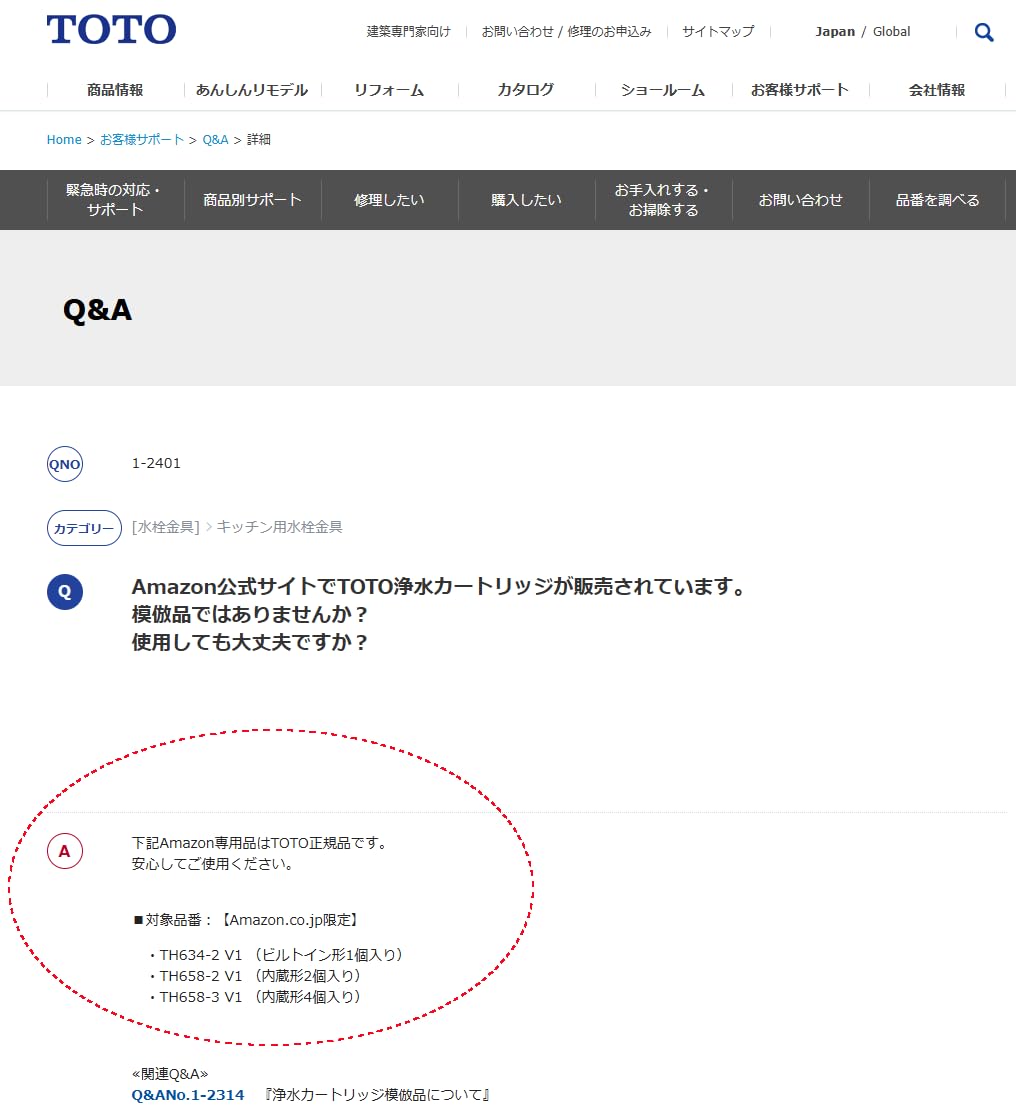The image size is (1016, 1109).
Task: Open the search icon at top right
Action: click(x=983, y=31)
